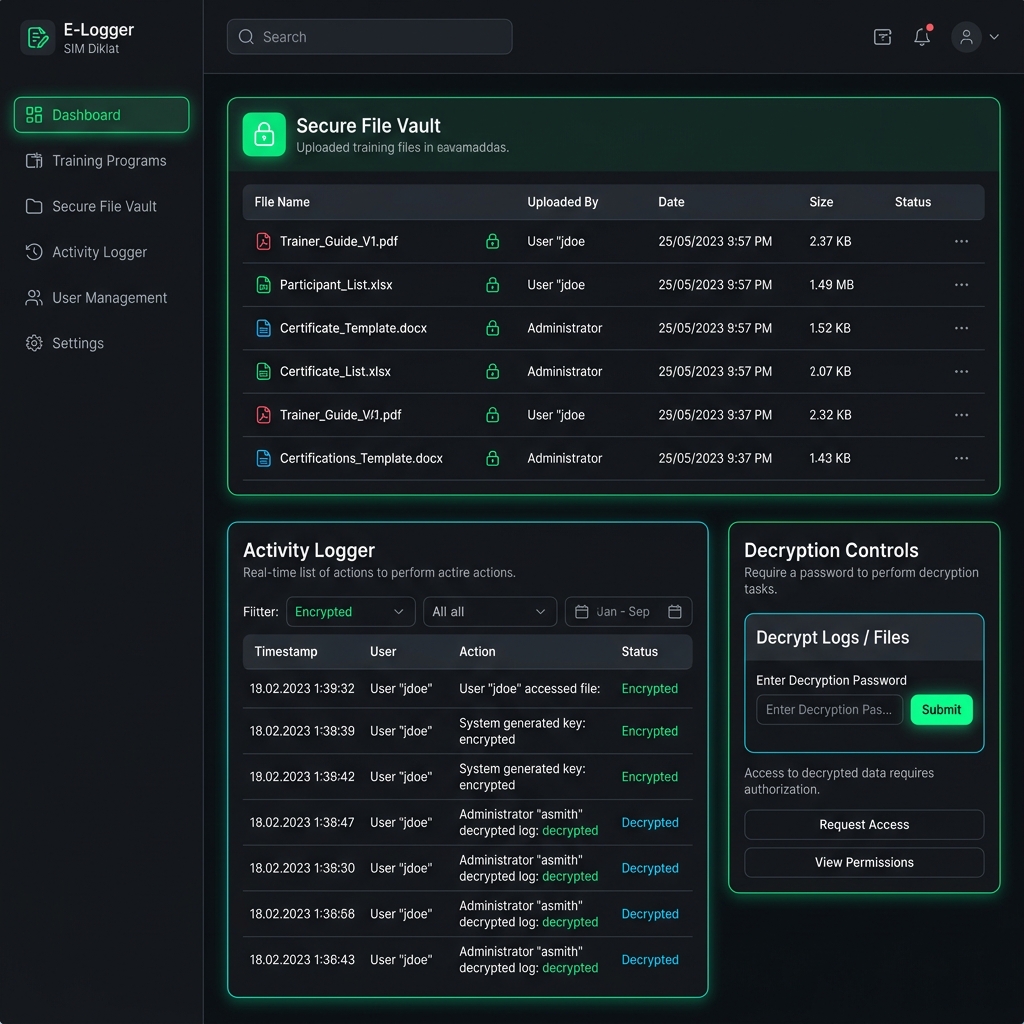Click the Search input field

369,37
